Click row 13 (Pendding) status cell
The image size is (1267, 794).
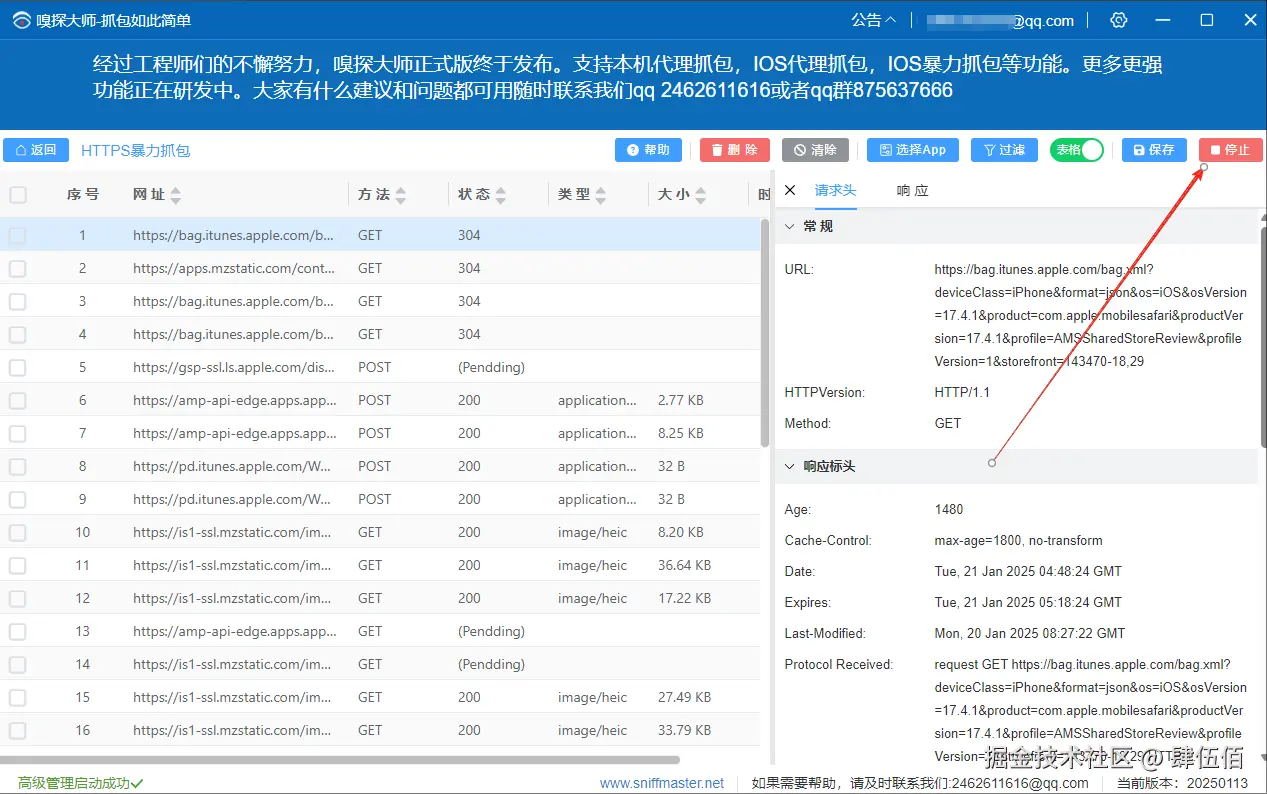click(492, 631)
